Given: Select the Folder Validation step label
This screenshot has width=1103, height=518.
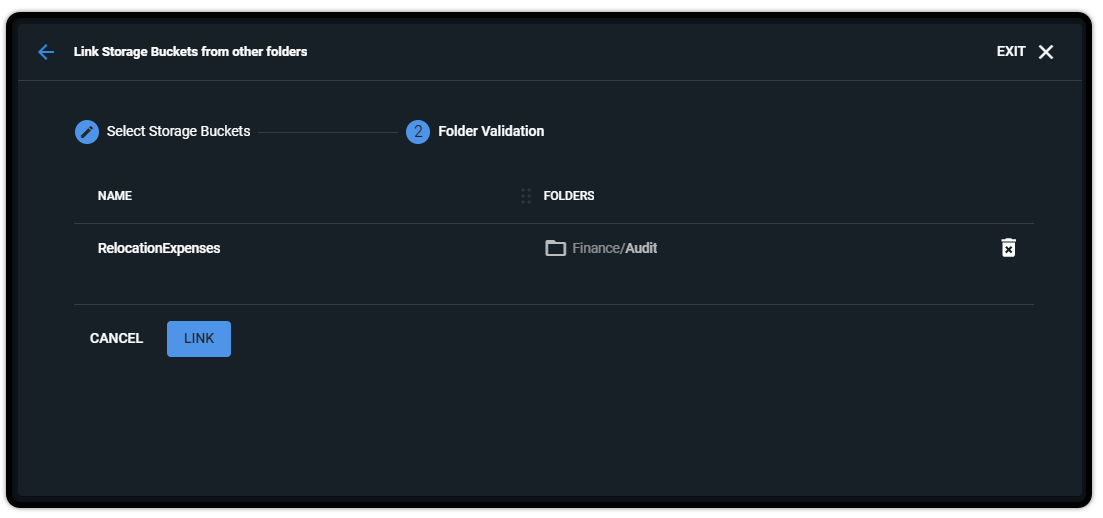Looking at the screenshot, I should 491,132.
